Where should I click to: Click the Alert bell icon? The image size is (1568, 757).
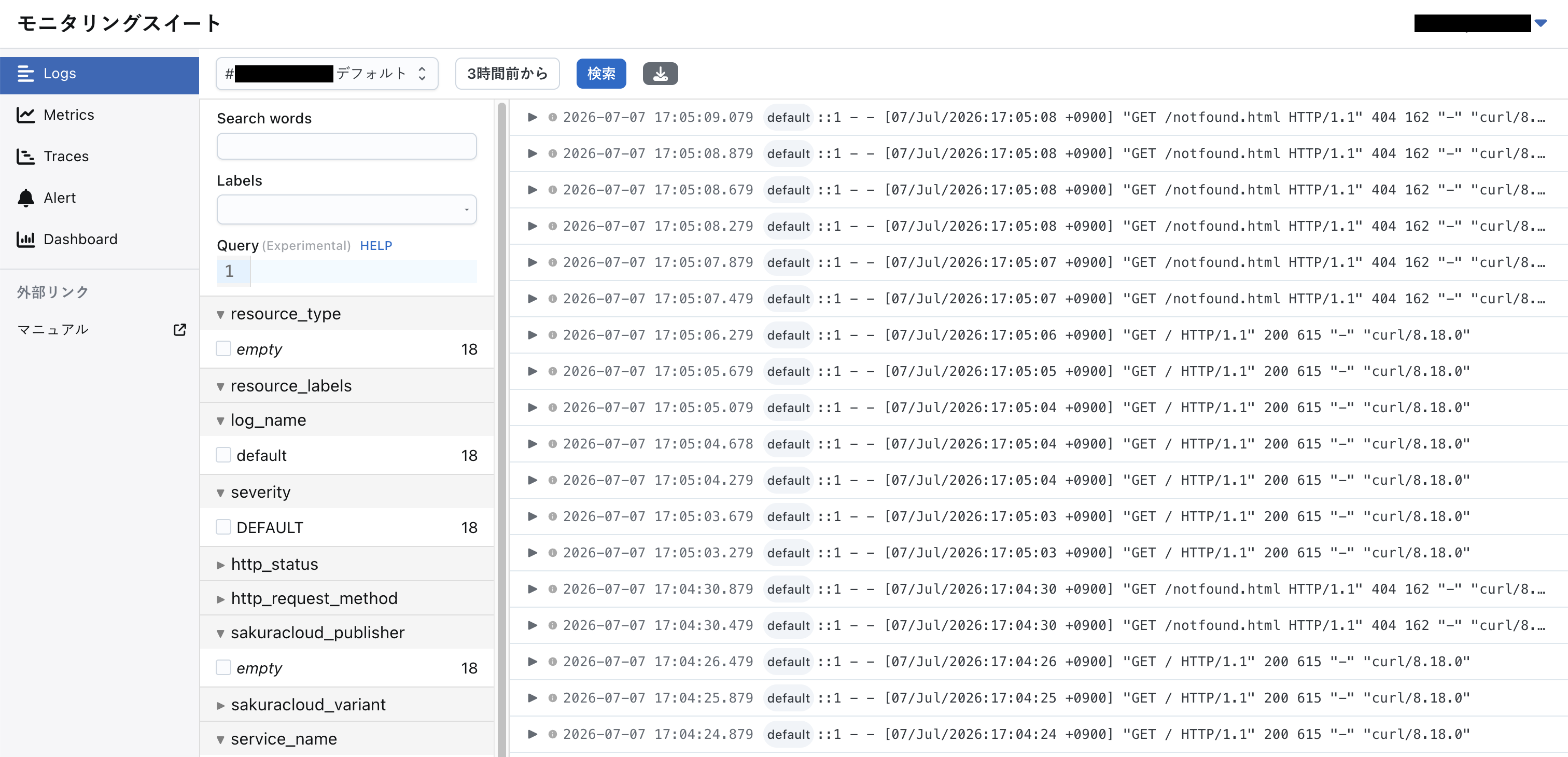click(x=25, y=198)
